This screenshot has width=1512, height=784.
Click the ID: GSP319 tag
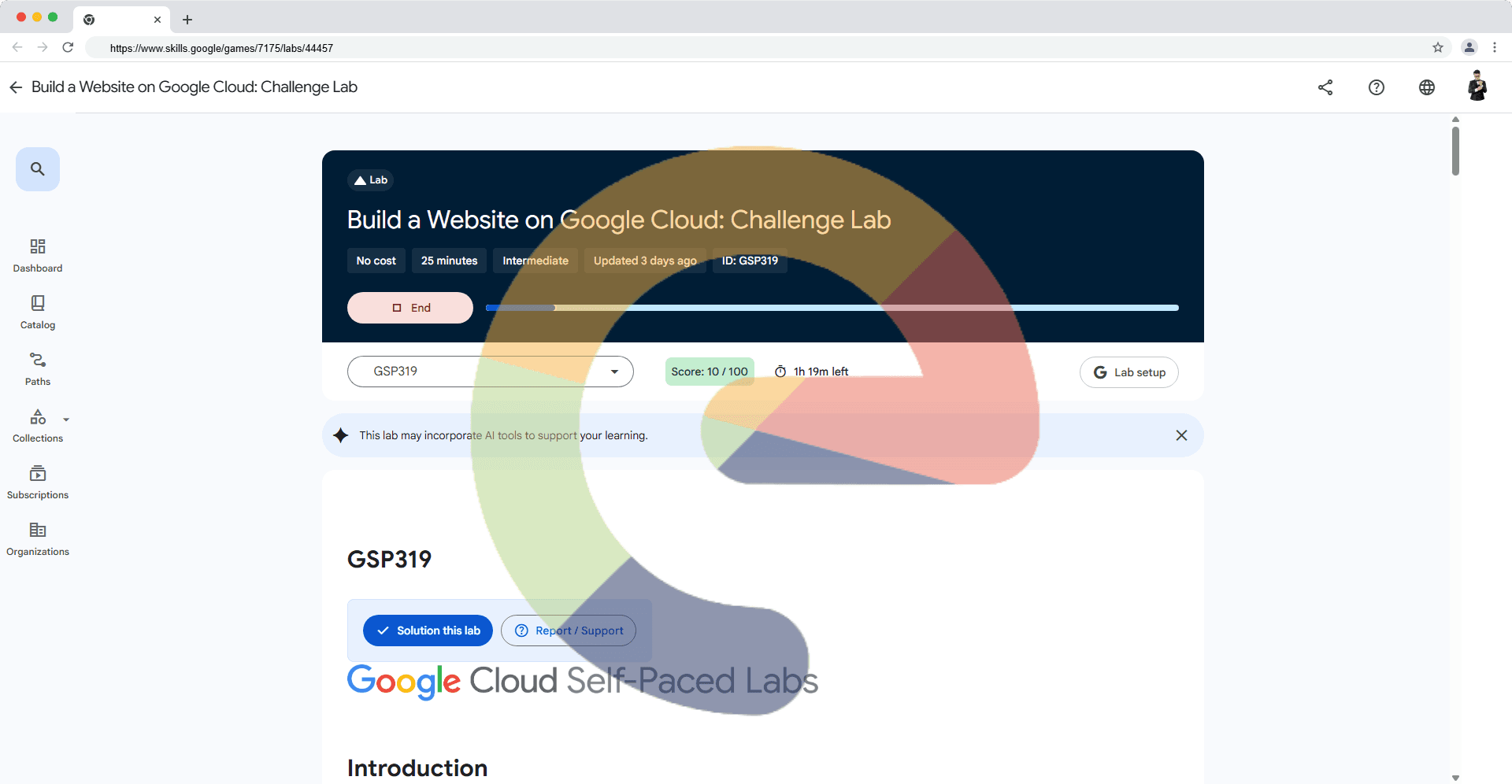click(x=750, y=261)
